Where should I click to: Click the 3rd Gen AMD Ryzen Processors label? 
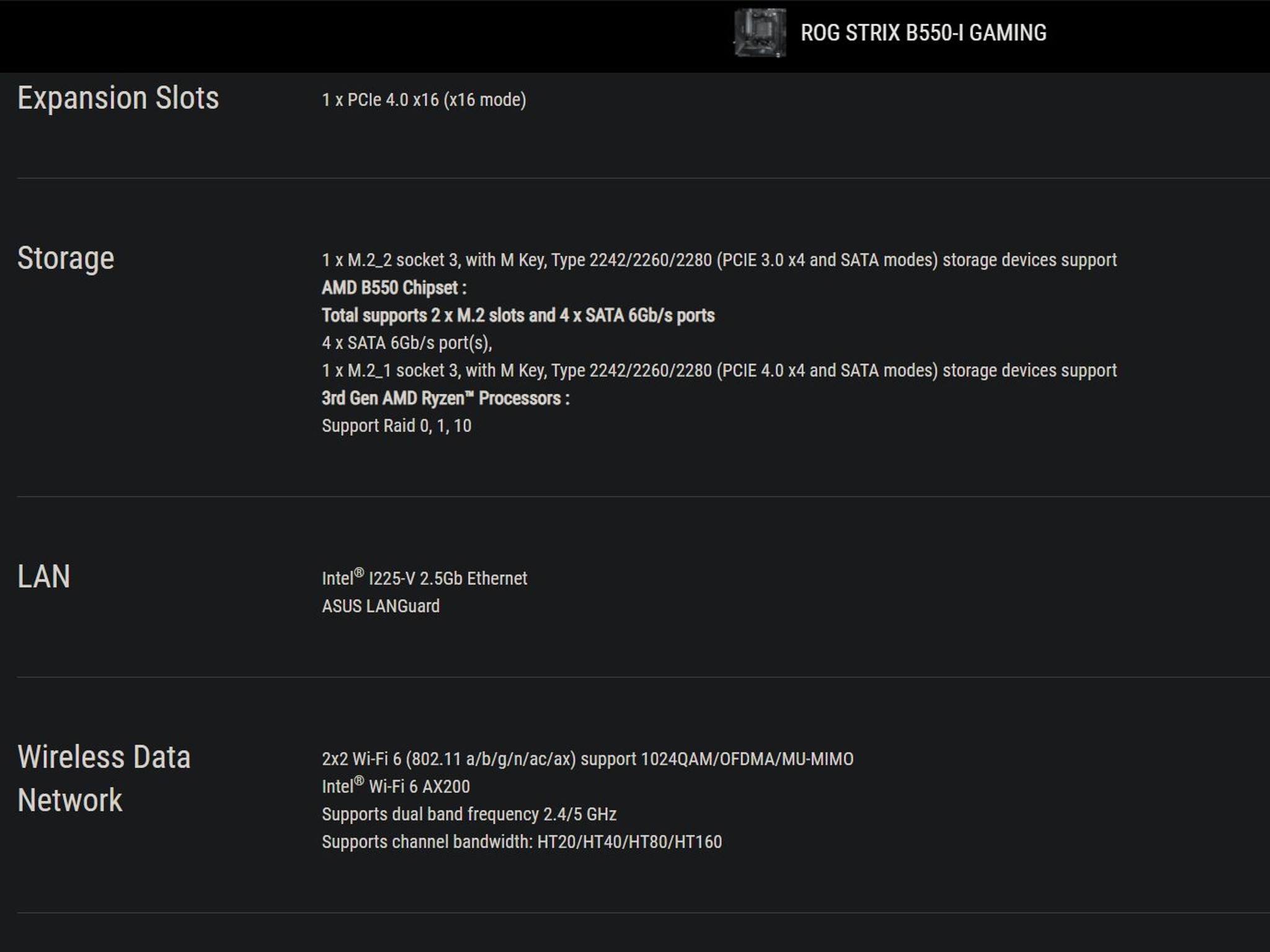[x=445, y=398]
